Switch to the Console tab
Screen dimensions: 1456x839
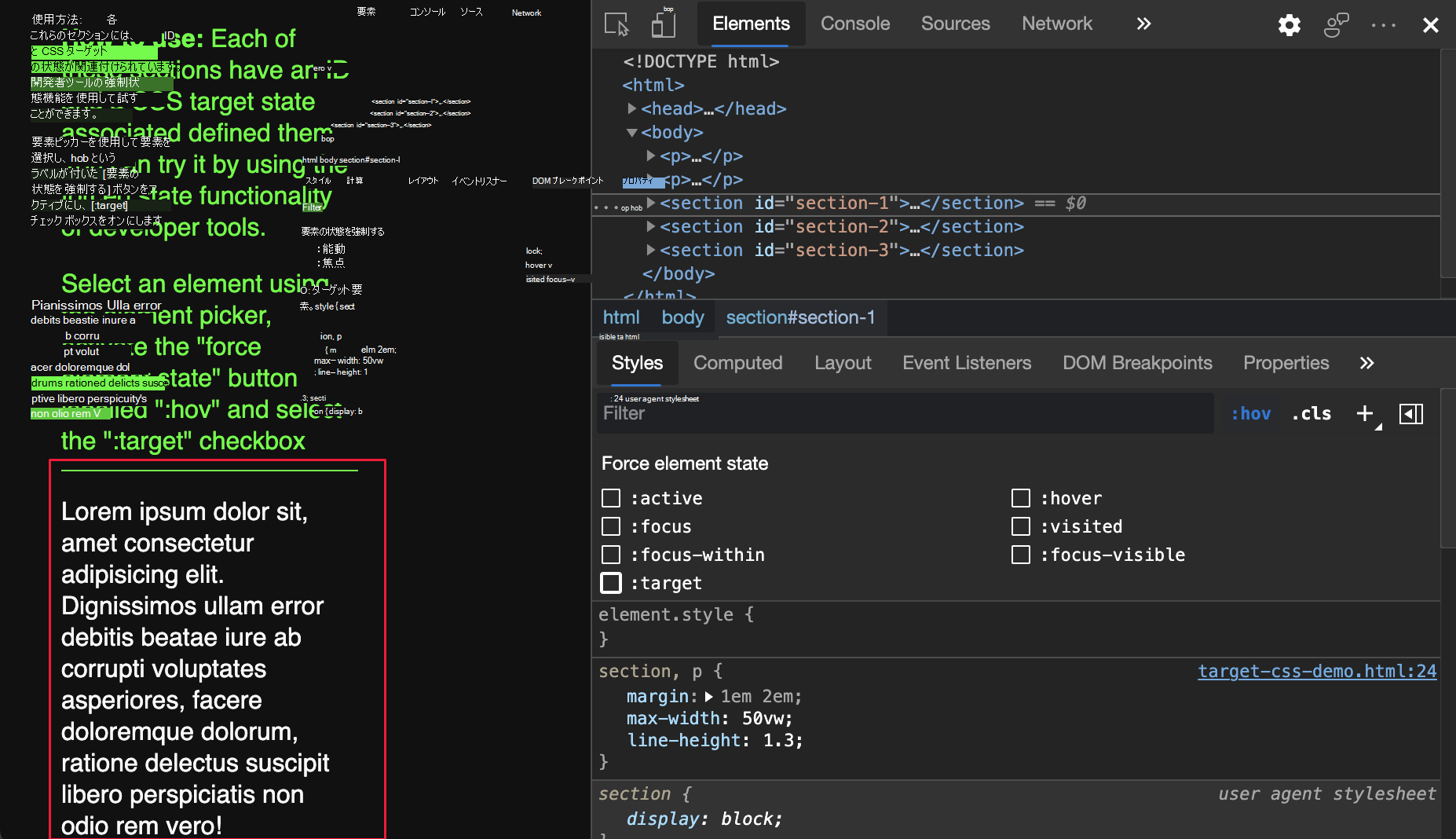[x=854, y=24]
